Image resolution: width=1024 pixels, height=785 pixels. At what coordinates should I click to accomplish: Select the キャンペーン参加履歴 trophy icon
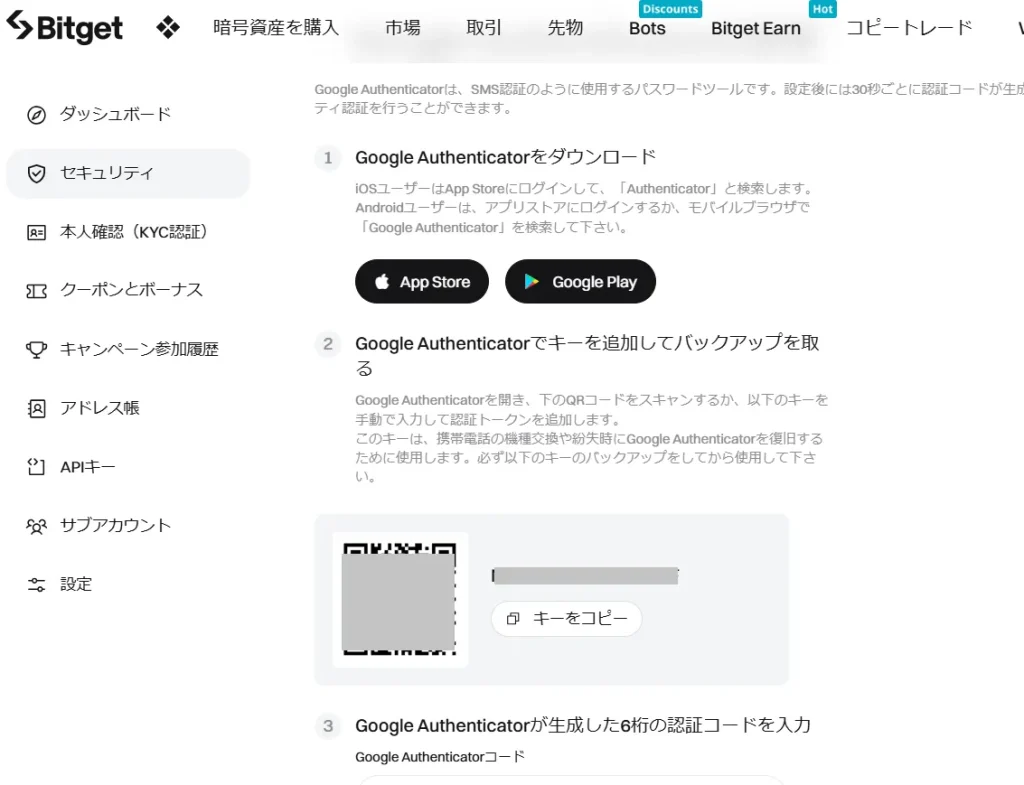tap(37, 349)
